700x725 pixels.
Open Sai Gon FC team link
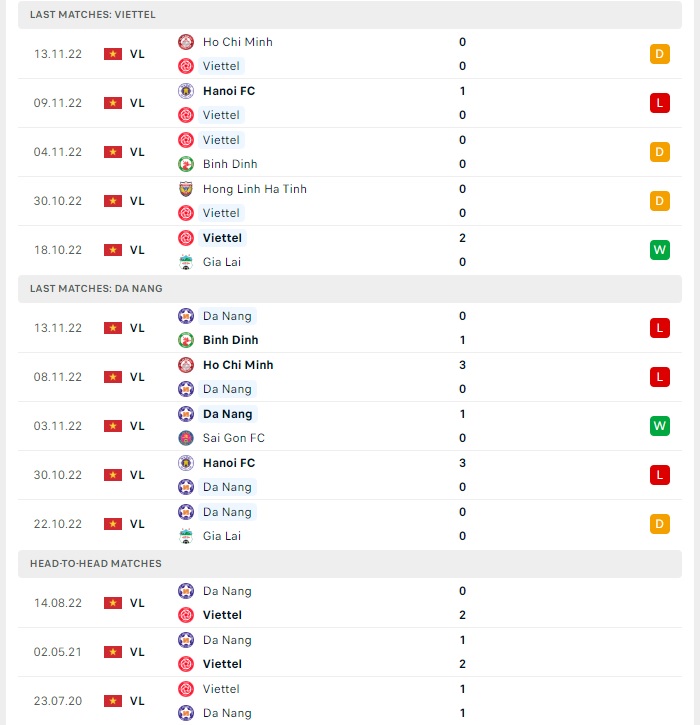click(x=233, y=438)
